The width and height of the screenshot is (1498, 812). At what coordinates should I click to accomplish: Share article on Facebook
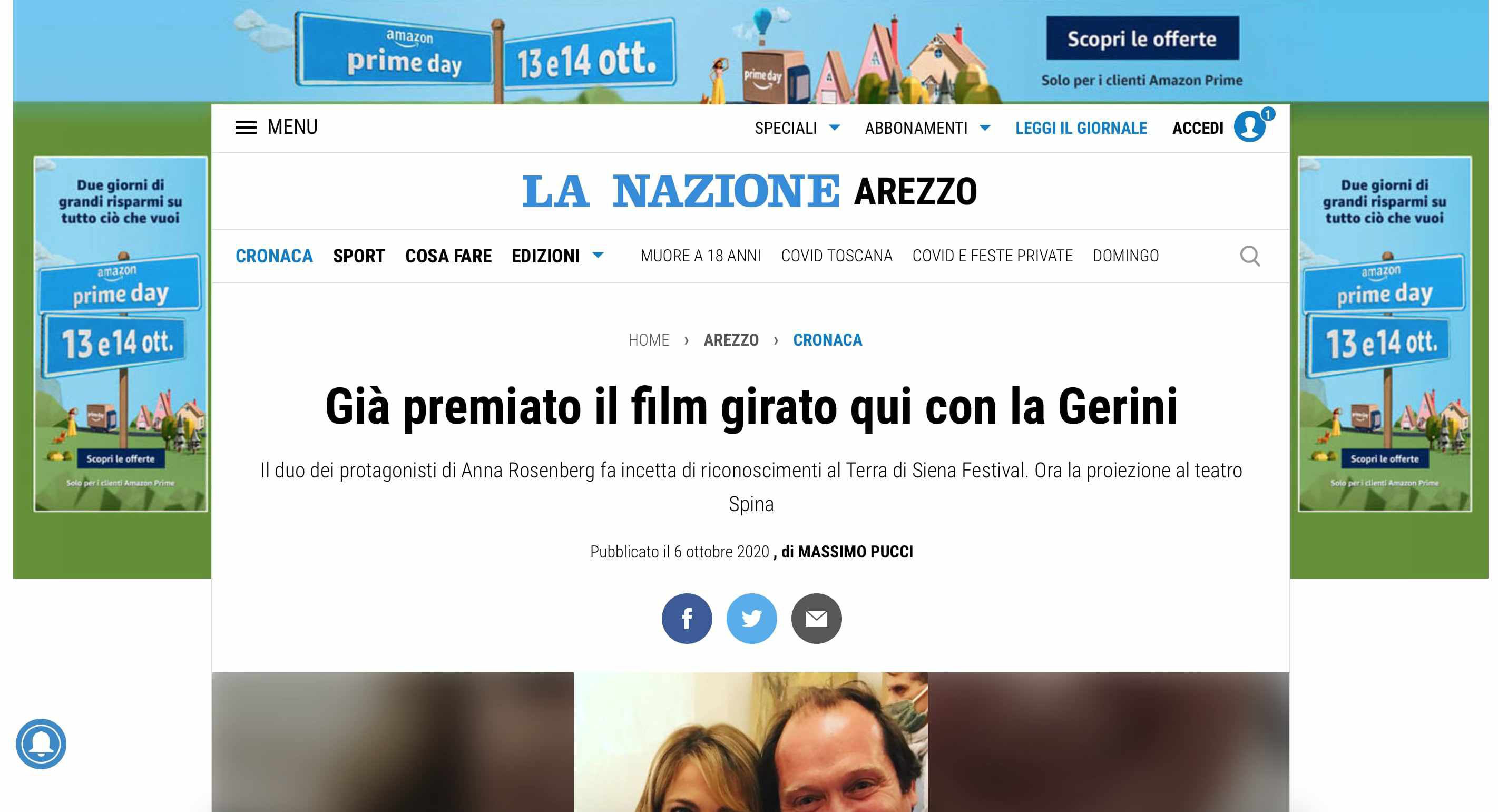pyautogui.click(x=686, y=618)
